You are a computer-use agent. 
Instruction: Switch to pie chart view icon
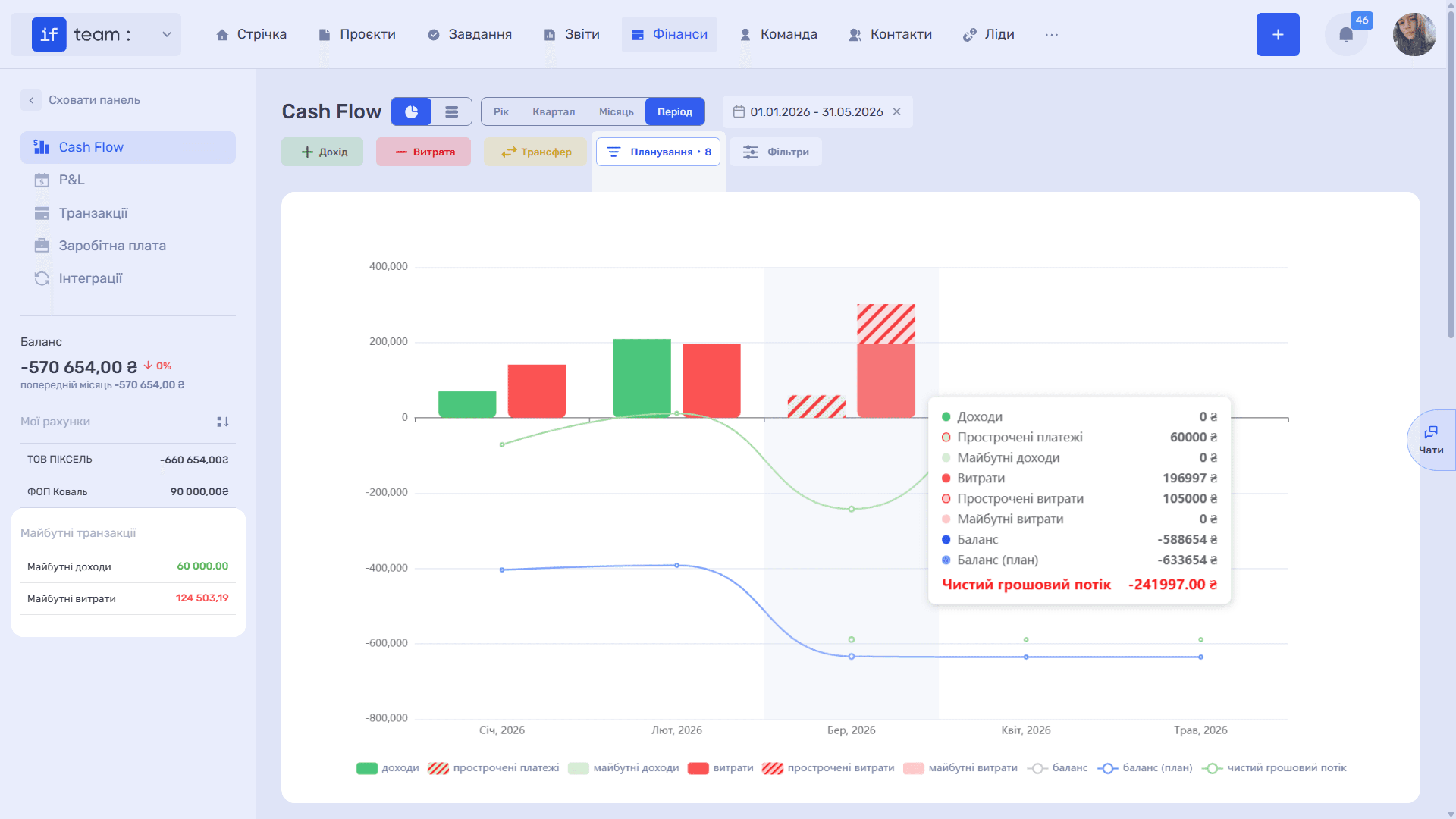411,111
